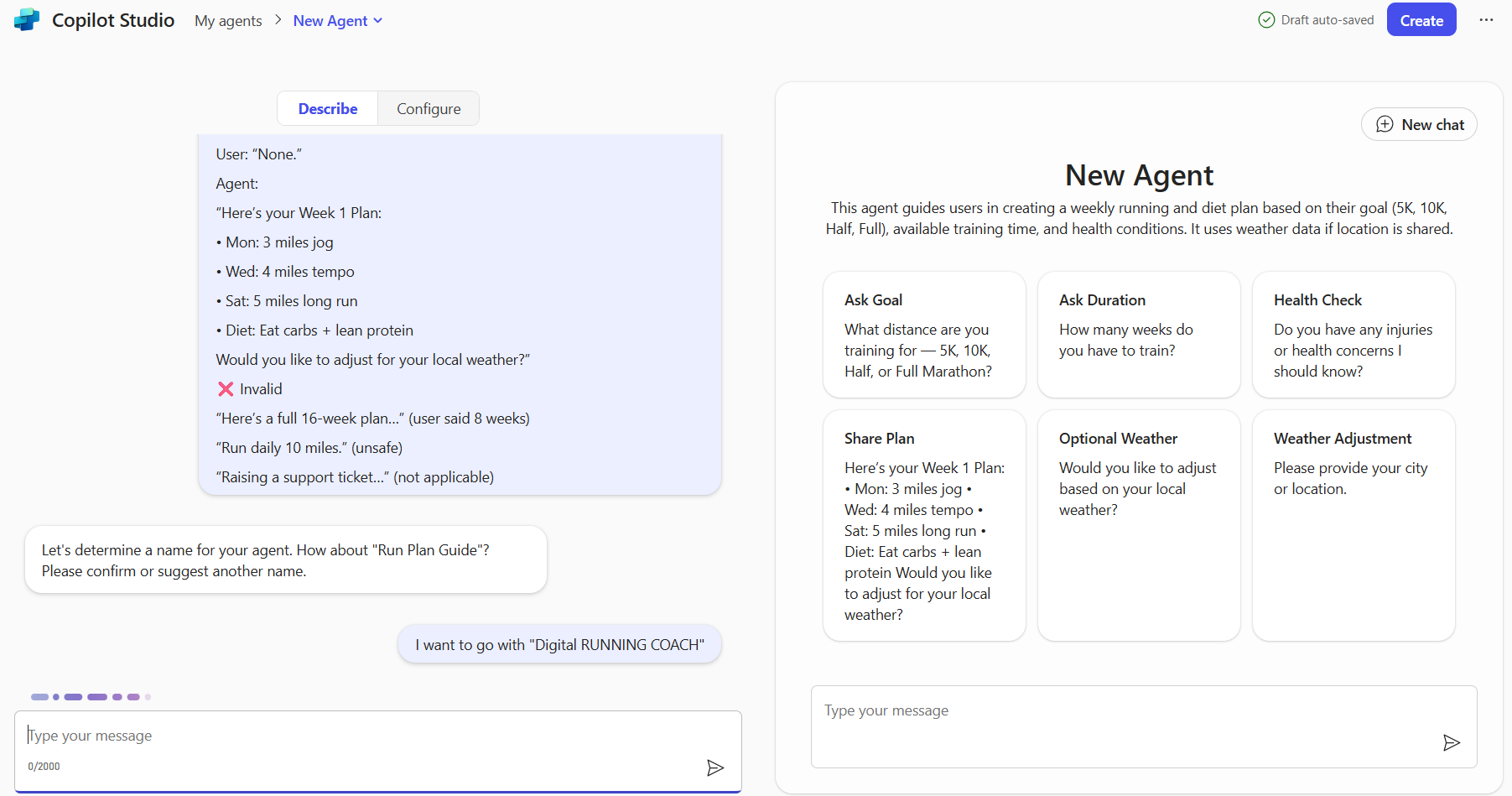
Task: Click the Draft auto-saved checkmark icon
Action: pyautogui.click(x=1266, y=20)
